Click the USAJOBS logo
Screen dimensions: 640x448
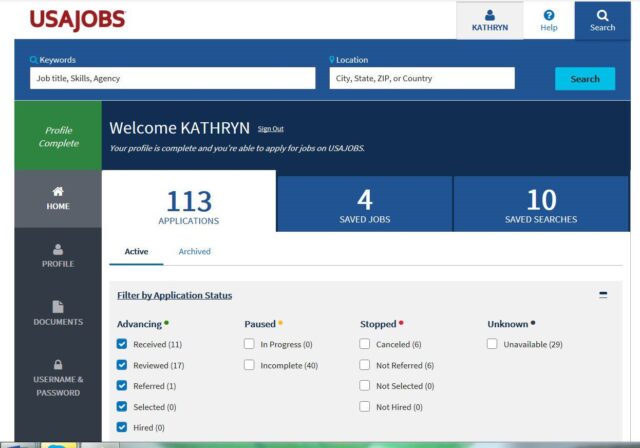coord(77,19)
